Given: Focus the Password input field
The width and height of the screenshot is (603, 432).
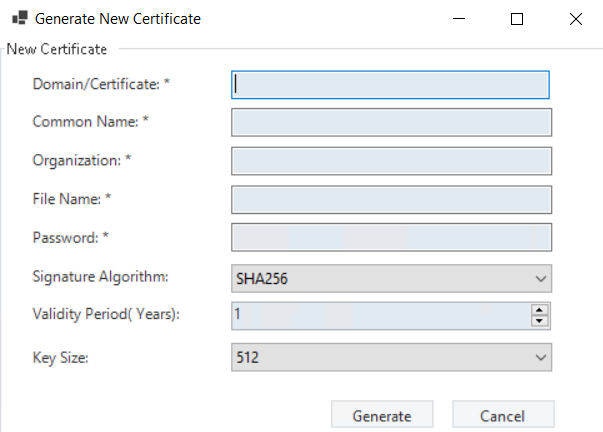Looking at the screenshot, I should pos(390,237).
